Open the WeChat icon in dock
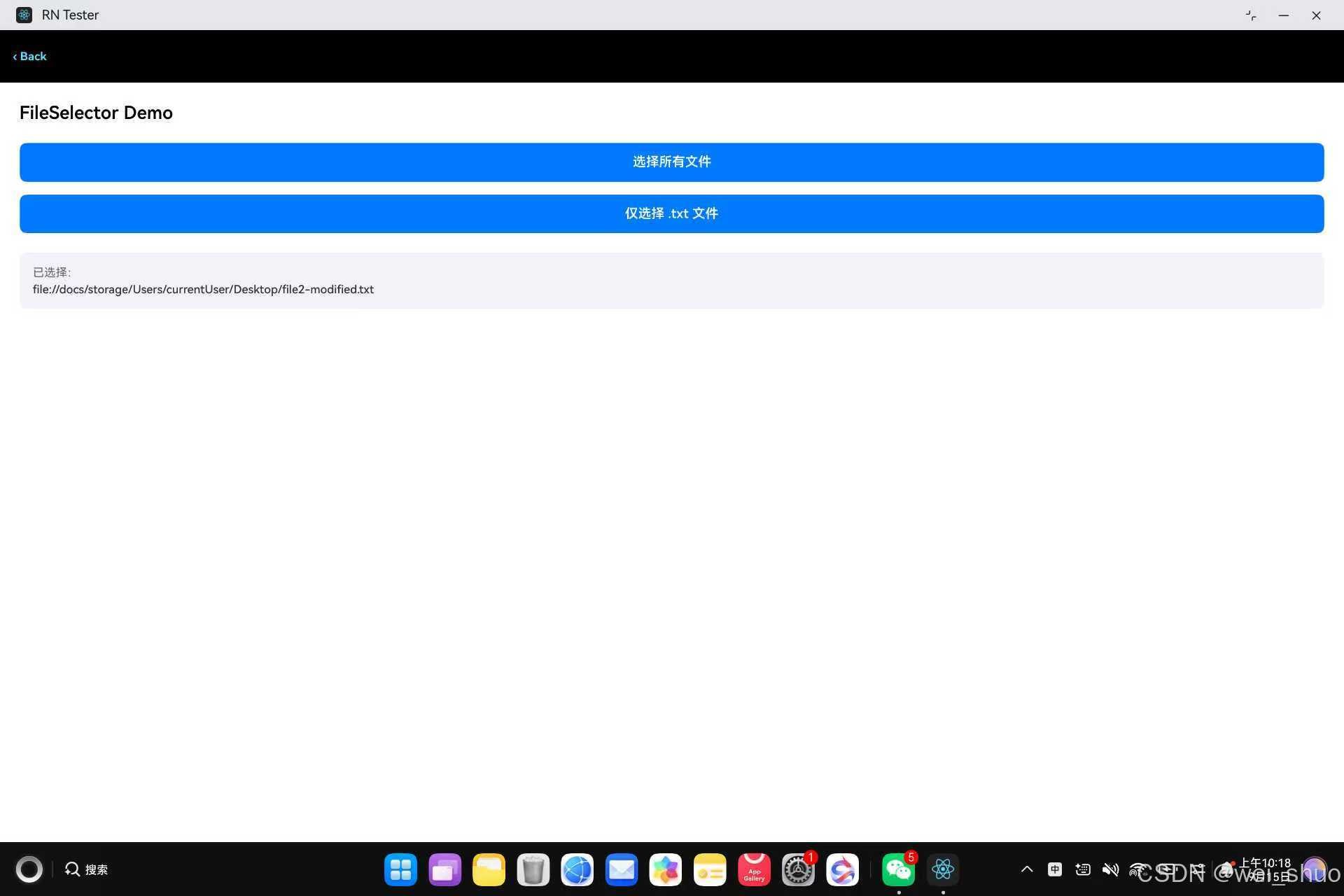Screen dimensions: 1344x896 [898, 870]
